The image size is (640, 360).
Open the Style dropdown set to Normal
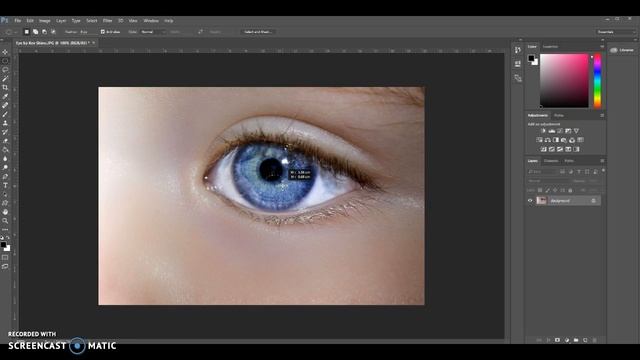(x=153, y=32)
